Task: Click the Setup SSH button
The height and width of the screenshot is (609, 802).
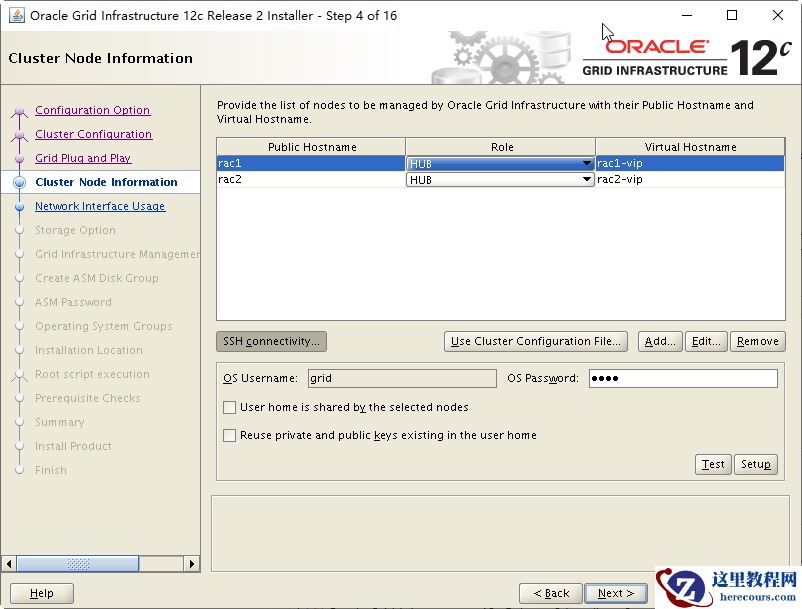Action: pyautogui.click(x=755, y=464)
